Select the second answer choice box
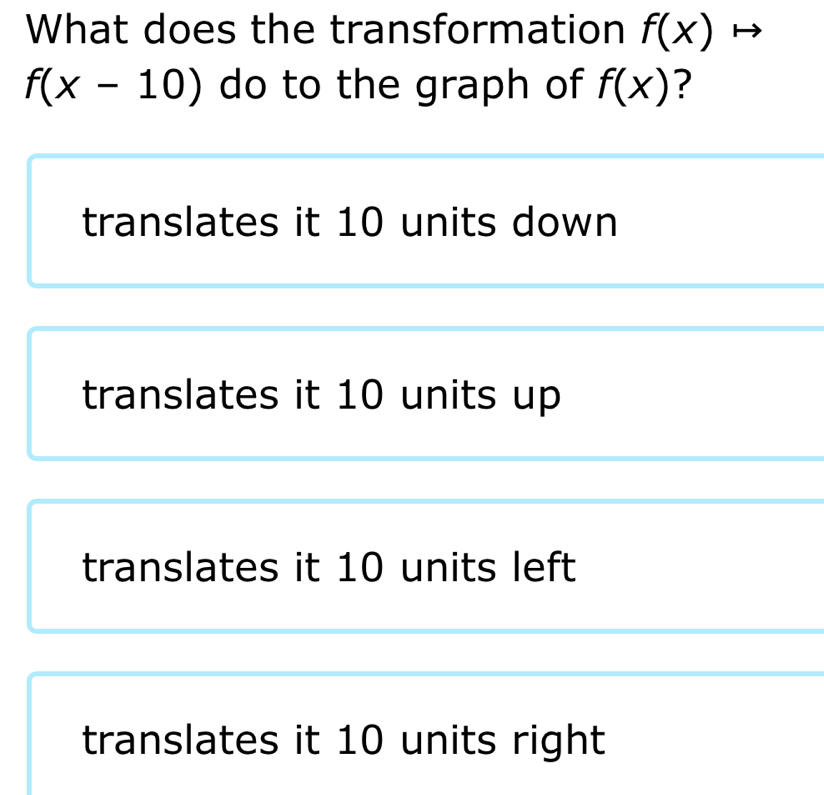This screenshot has width=824, height=795. pyautogui.click(x=426, y=394)
